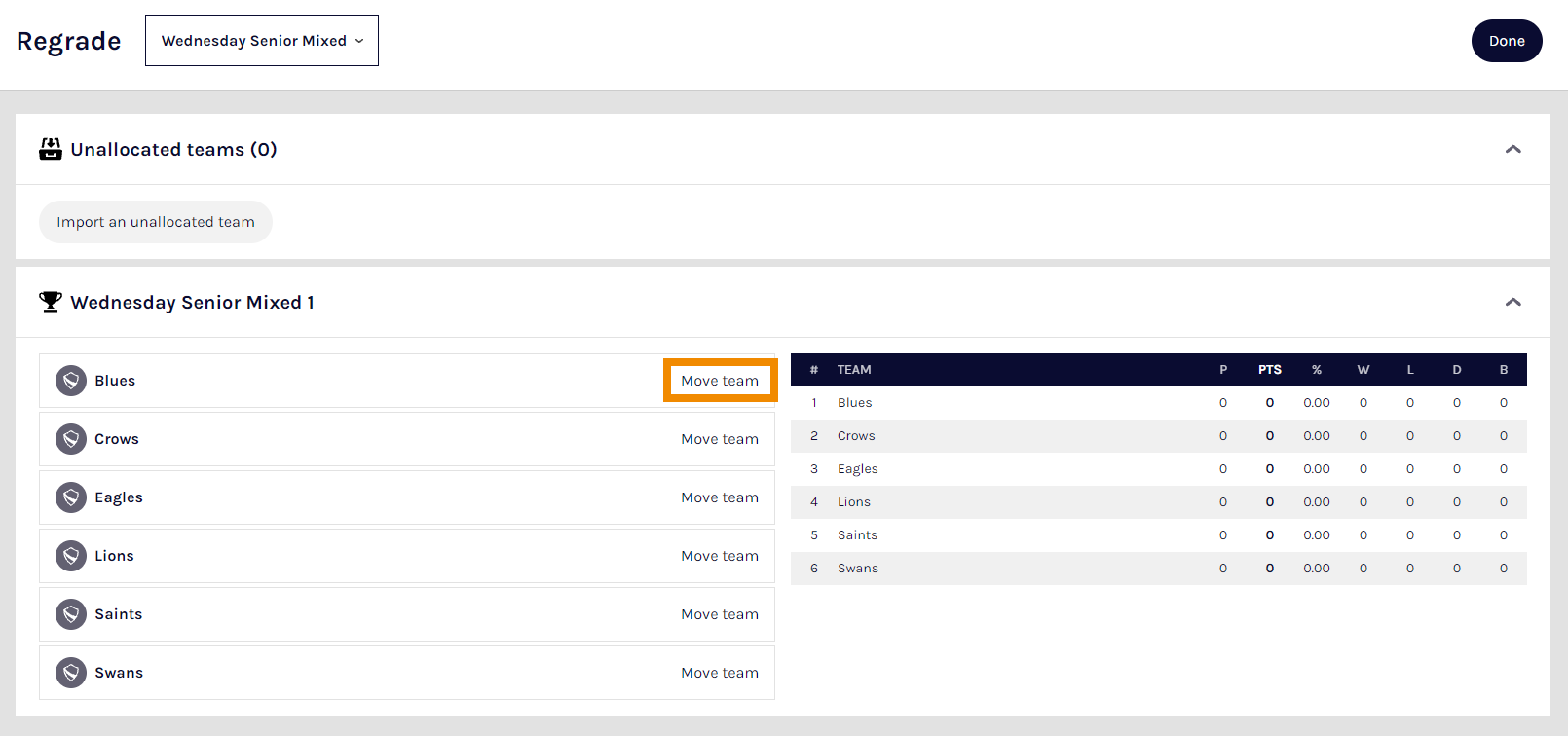Click the Regrade page title

[x=69, y=42]
